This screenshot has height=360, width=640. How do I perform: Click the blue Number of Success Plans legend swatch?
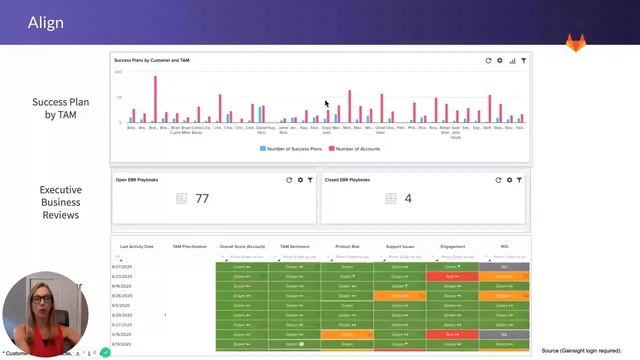[263, 149]
